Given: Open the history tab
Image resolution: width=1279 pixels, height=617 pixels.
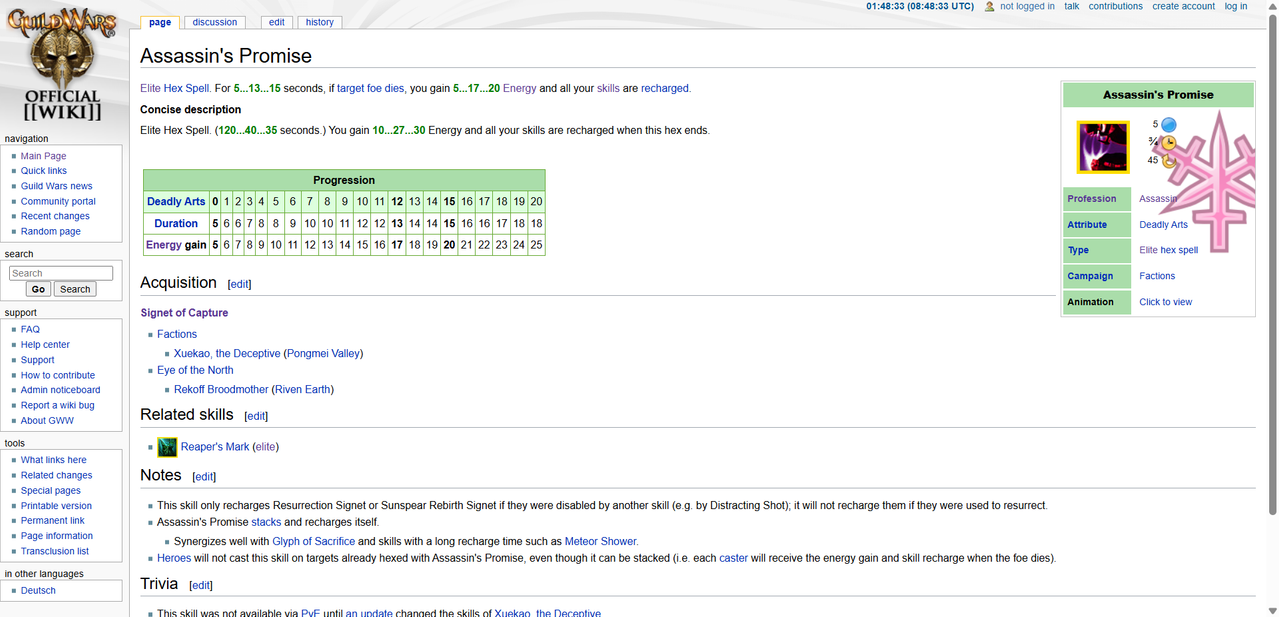Looking at the screenshot, I should (x=320, y=22).
